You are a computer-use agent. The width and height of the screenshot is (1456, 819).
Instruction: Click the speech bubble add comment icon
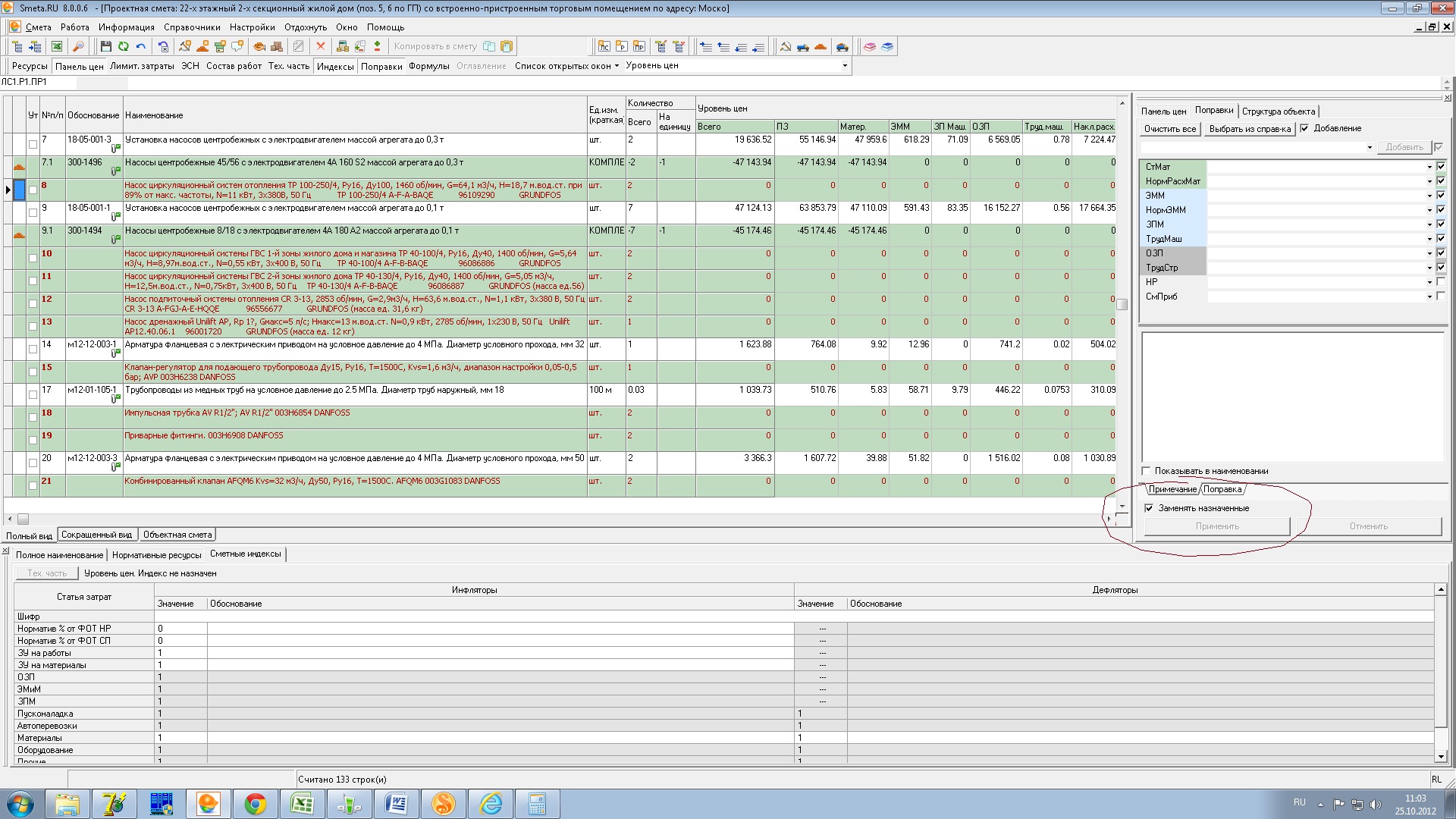[237, 46]
